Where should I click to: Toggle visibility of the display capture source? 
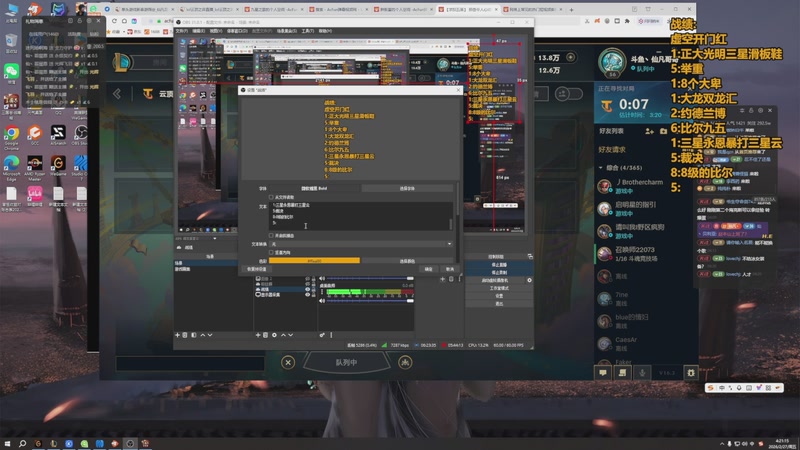(308, 294)
